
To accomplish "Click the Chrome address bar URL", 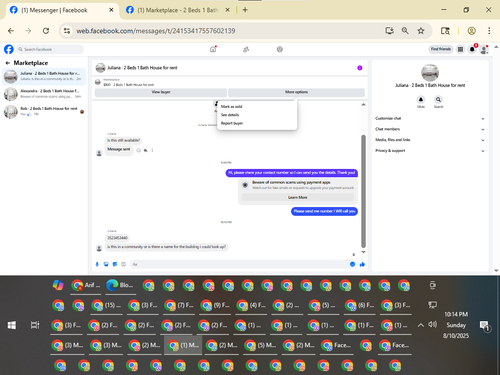I will (x=156, y=31).
